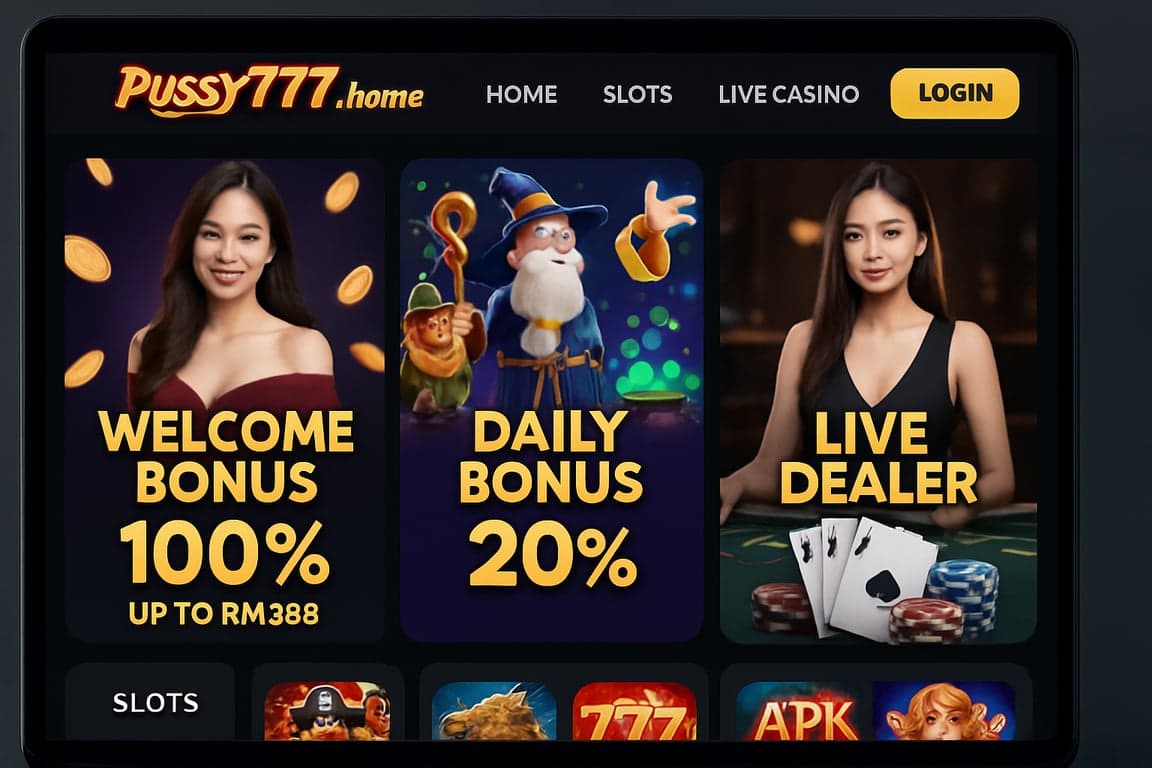This screenshot has width=1152, height=768.
Task: Open the golden dragon game icon
Action: click(x=494, y=711)
